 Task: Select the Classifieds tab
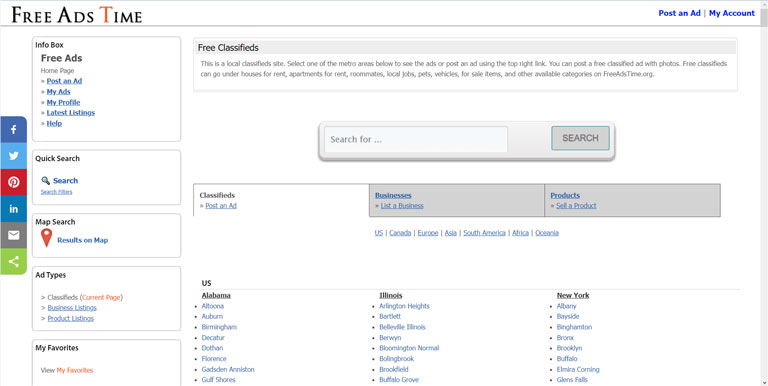(x=281, y=200)
